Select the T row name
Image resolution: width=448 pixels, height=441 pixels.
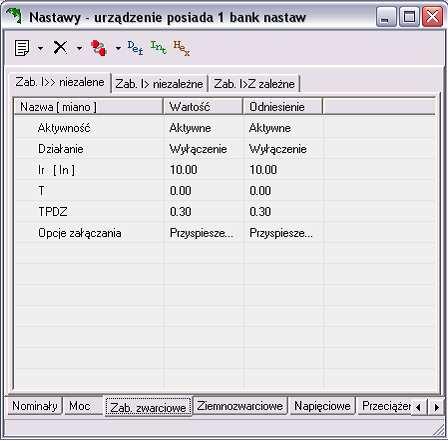click(x=41, y=191)
